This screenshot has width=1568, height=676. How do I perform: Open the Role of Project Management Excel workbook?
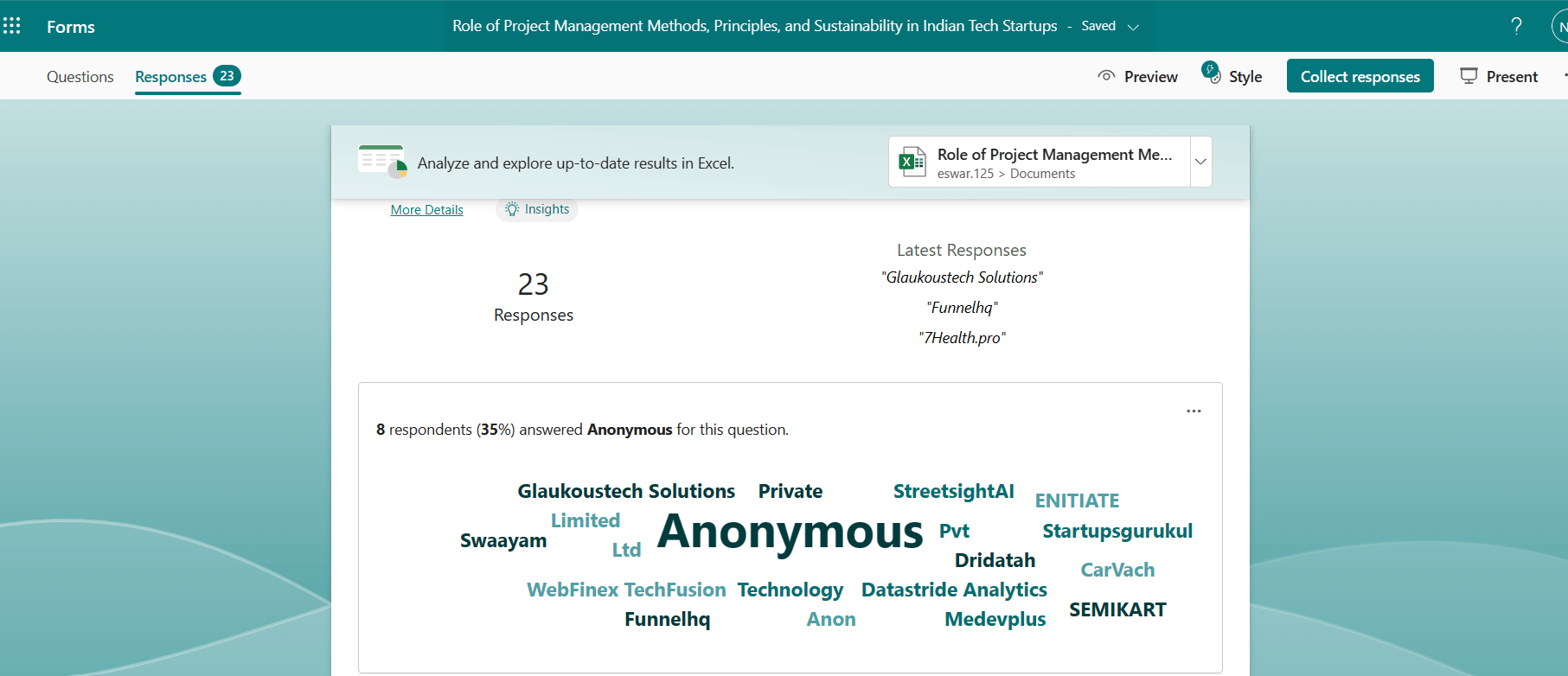(1040, 162)
